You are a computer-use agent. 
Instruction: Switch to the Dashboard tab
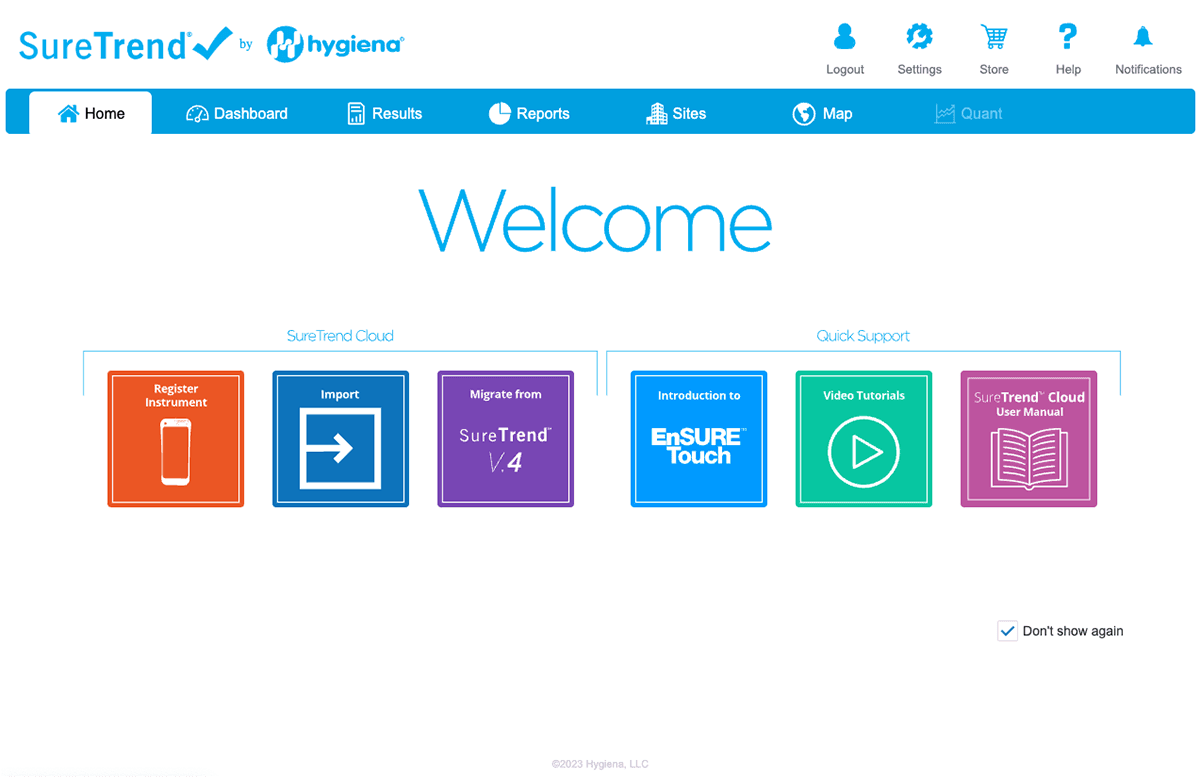[x=237, y=114]
